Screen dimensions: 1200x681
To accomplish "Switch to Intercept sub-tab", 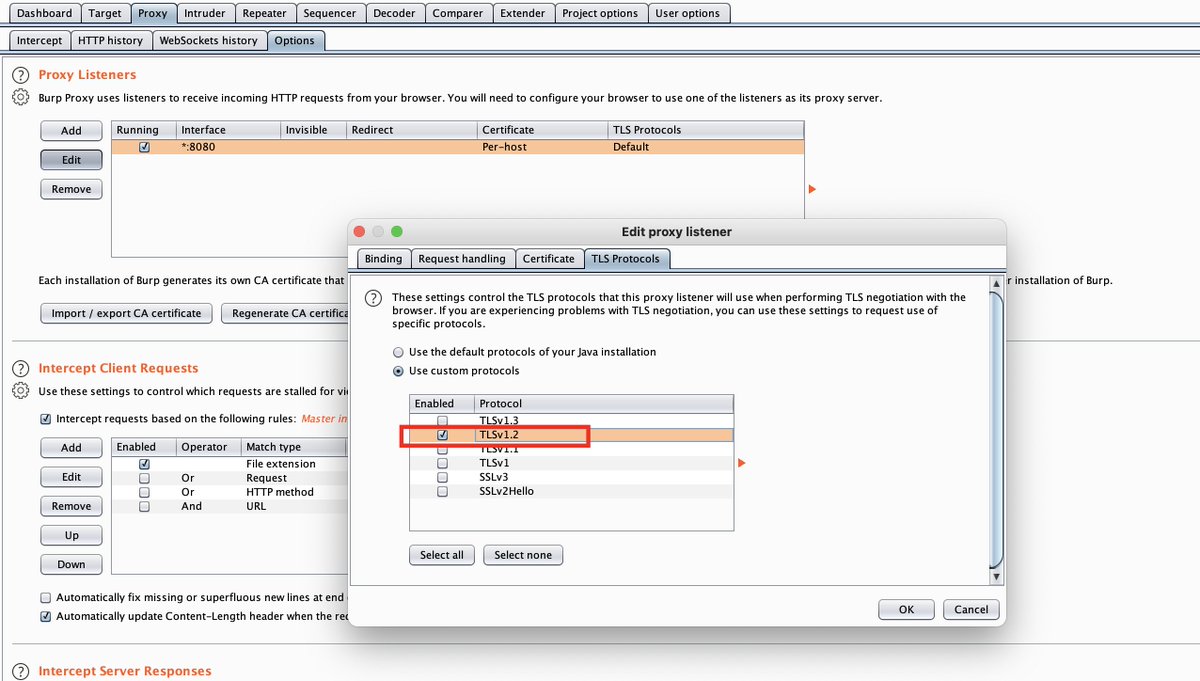I will tap(40, 40).
